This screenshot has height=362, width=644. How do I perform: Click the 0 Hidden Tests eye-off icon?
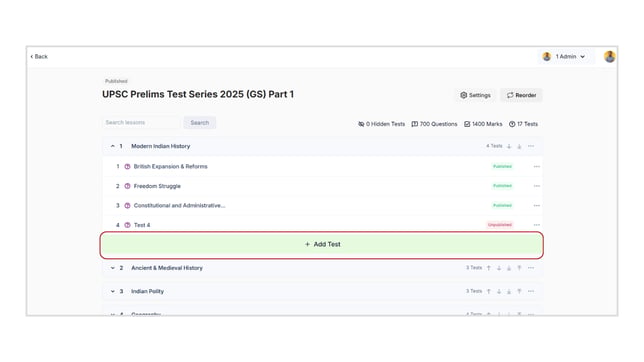click(x=361, y=124)
